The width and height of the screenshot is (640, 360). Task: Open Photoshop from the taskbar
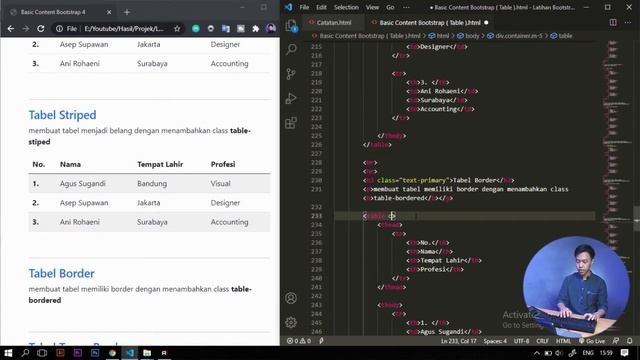(x=95, y=353)
